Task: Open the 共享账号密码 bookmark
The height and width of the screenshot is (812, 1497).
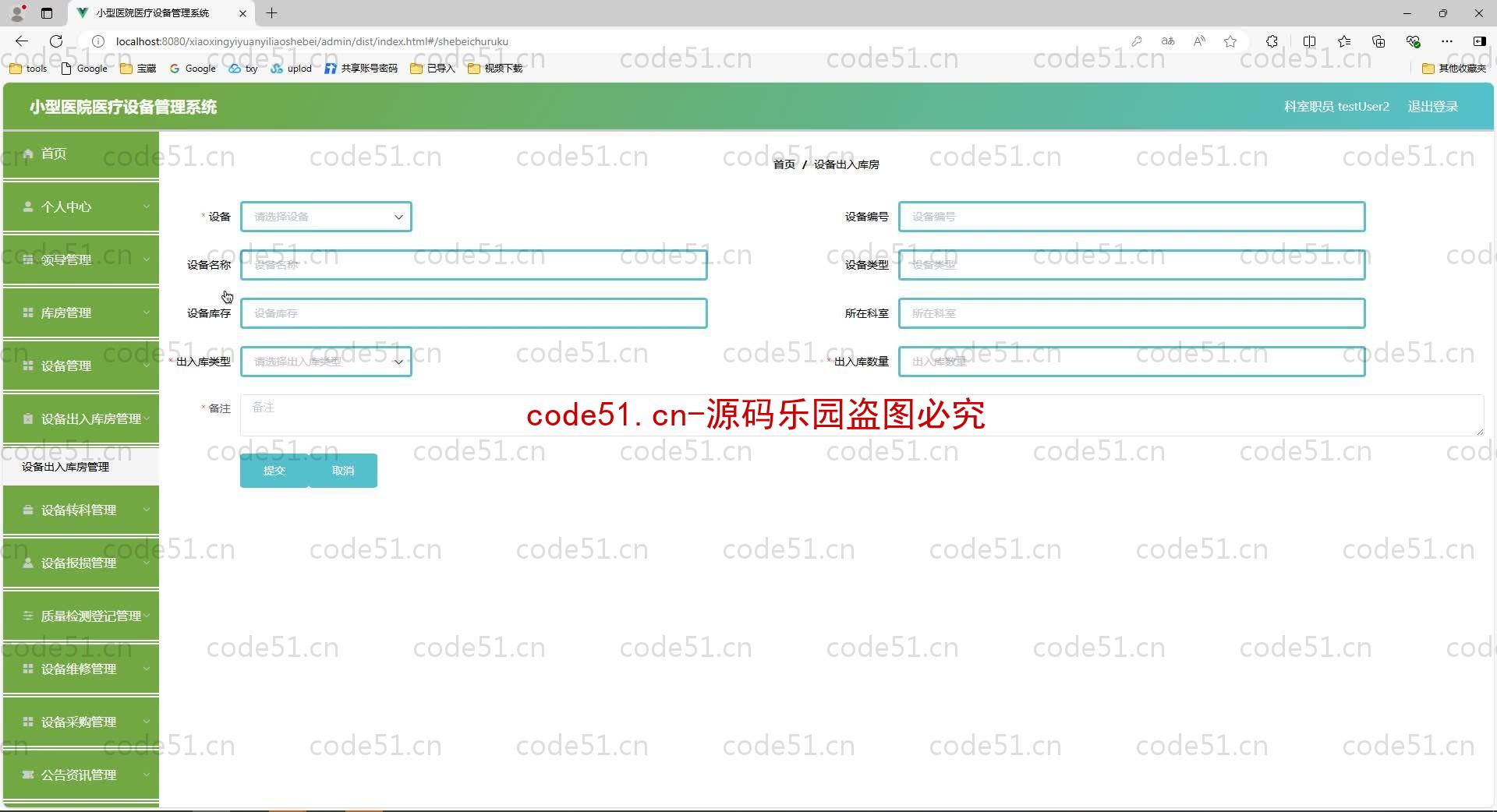Action: coord(361,69)
